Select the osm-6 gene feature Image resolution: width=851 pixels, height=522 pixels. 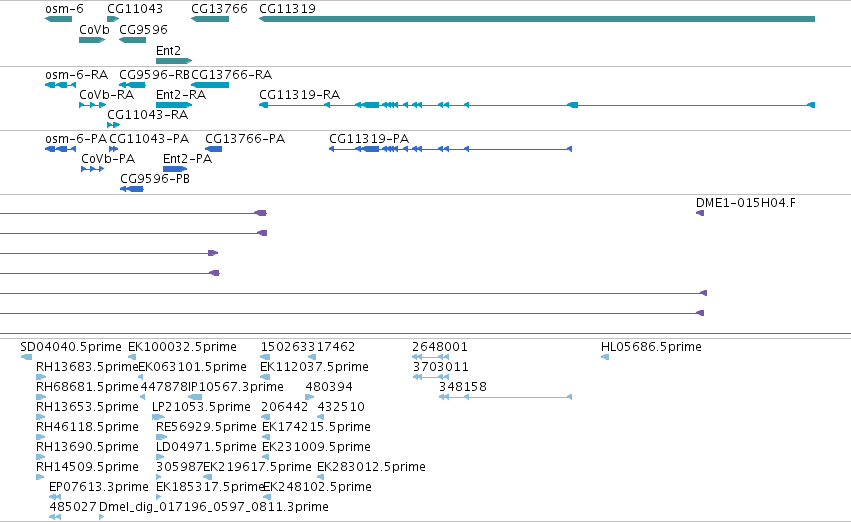tap(59, 19)
